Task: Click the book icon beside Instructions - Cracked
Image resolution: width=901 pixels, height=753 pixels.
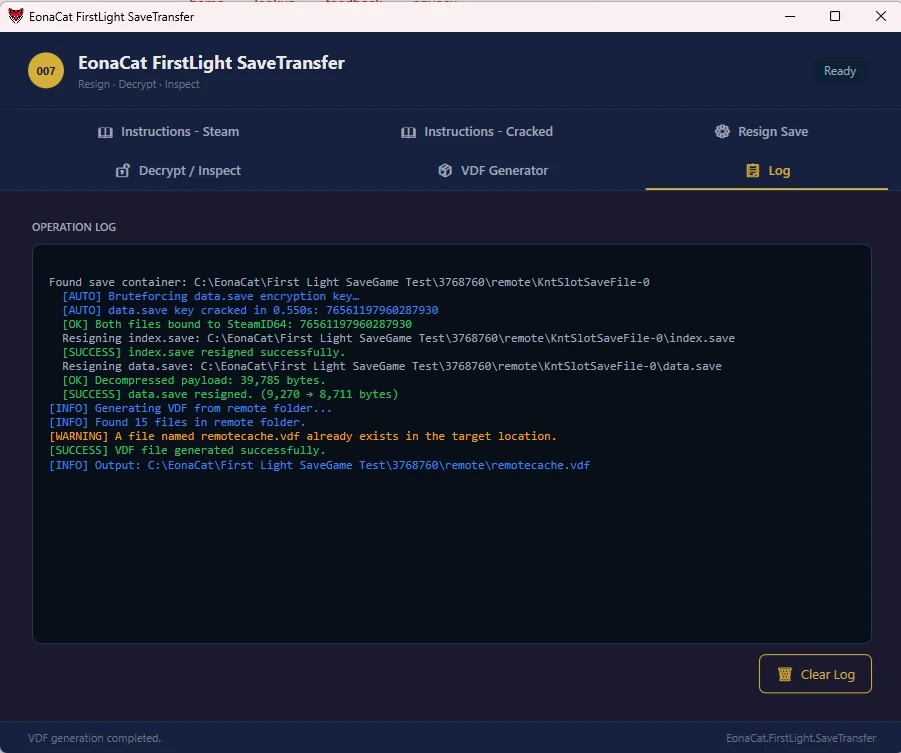Action: click(x=409, y=132)
